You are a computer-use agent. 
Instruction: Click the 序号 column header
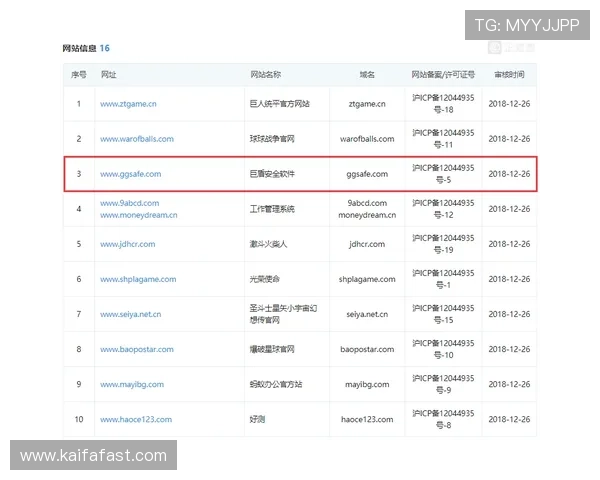[78, 75]
